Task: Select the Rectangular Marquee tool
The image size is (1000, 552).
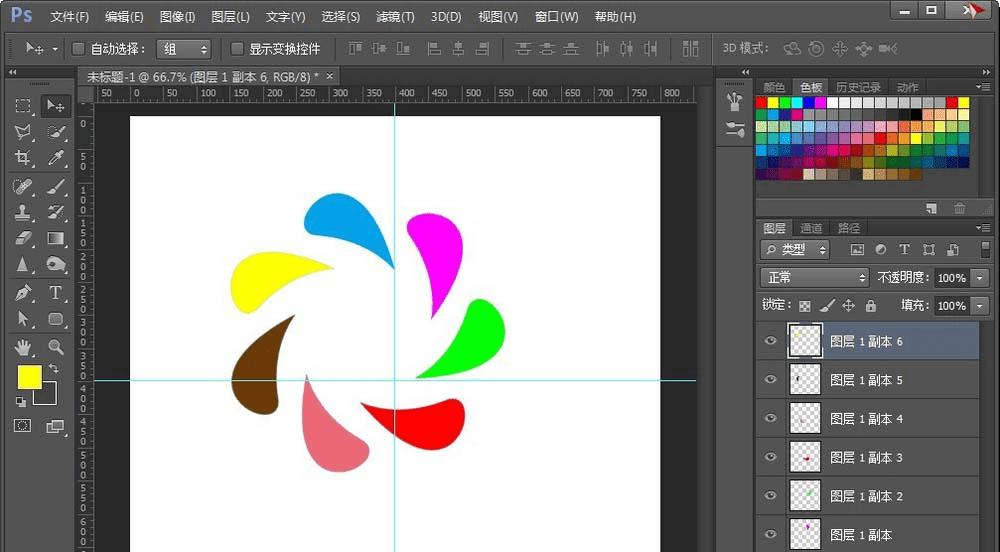Action: pos(23,106)
